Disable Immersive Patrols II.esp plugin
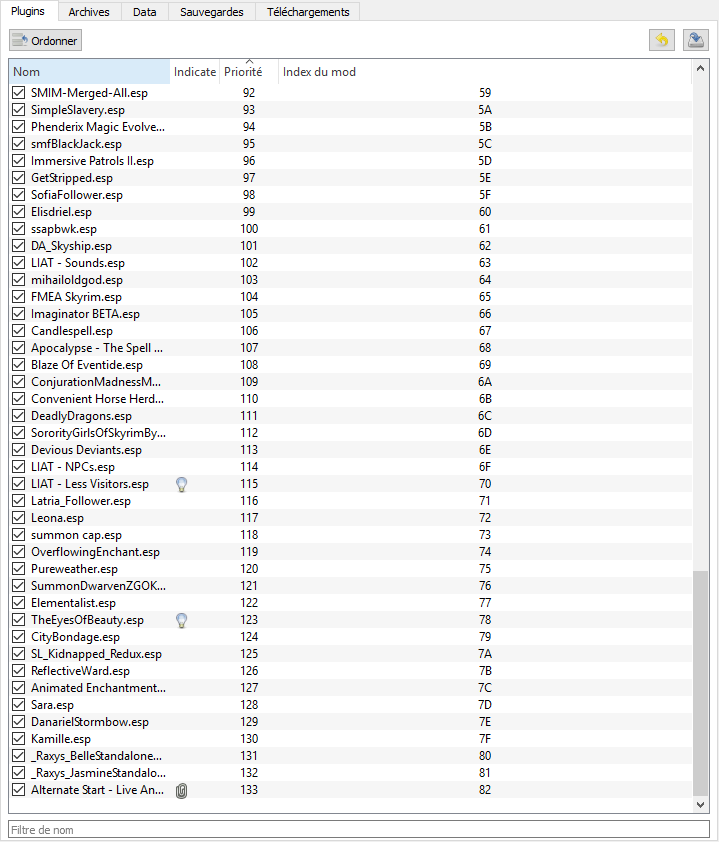719x842 pixels. click(19, 161)
